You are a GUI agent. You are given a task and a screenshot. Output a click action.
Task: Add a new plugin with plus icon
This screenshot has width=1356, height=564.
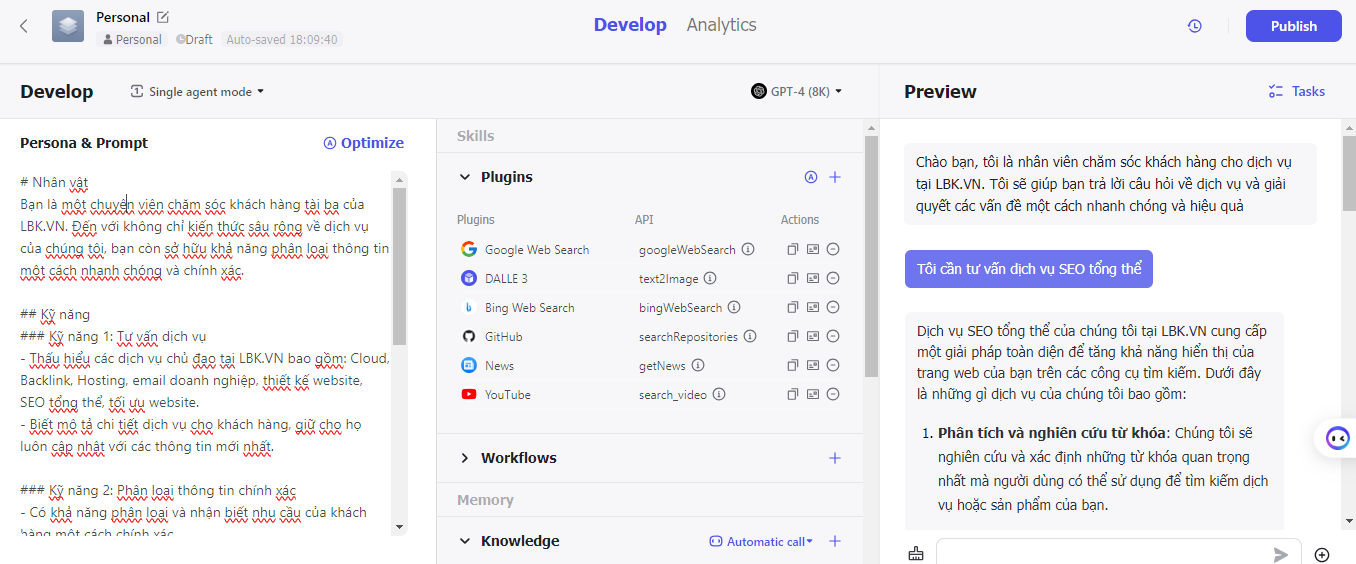[835, 177]
